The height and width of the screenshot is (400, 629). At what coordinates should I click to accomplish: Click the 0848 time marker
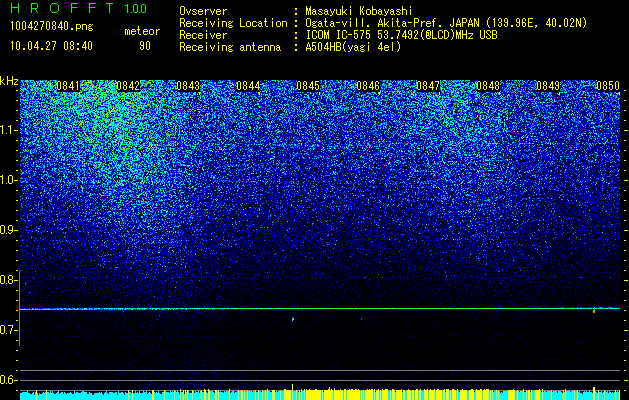(488, 86)
